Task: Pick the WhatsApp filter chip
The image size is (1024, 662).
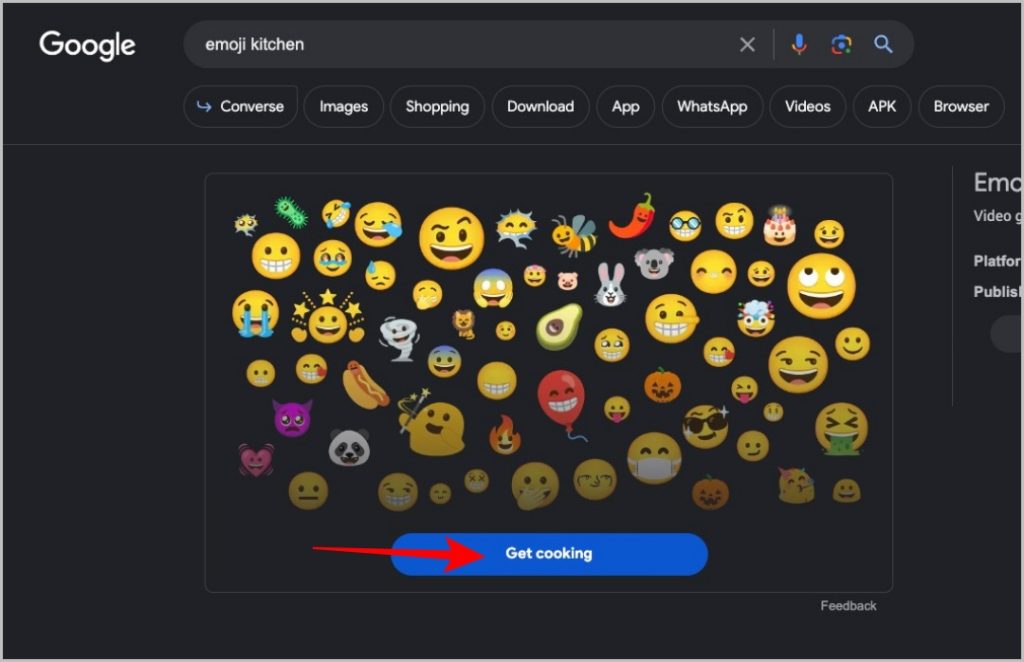Action: click(712, 106)
